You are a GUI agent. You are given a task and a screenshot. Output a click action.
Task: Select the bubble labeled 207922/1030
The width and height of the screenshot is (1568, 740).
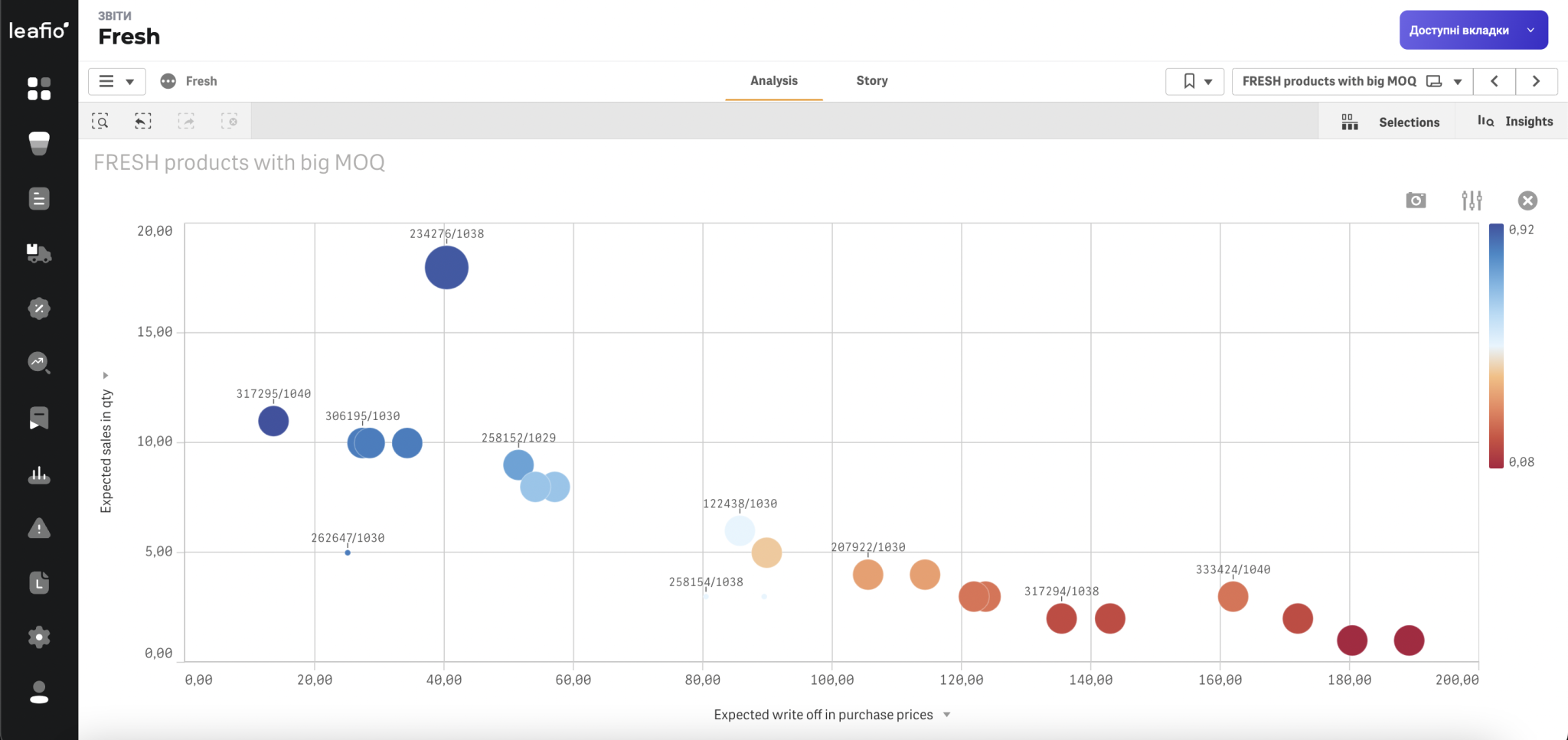click(x=867, y=575)
